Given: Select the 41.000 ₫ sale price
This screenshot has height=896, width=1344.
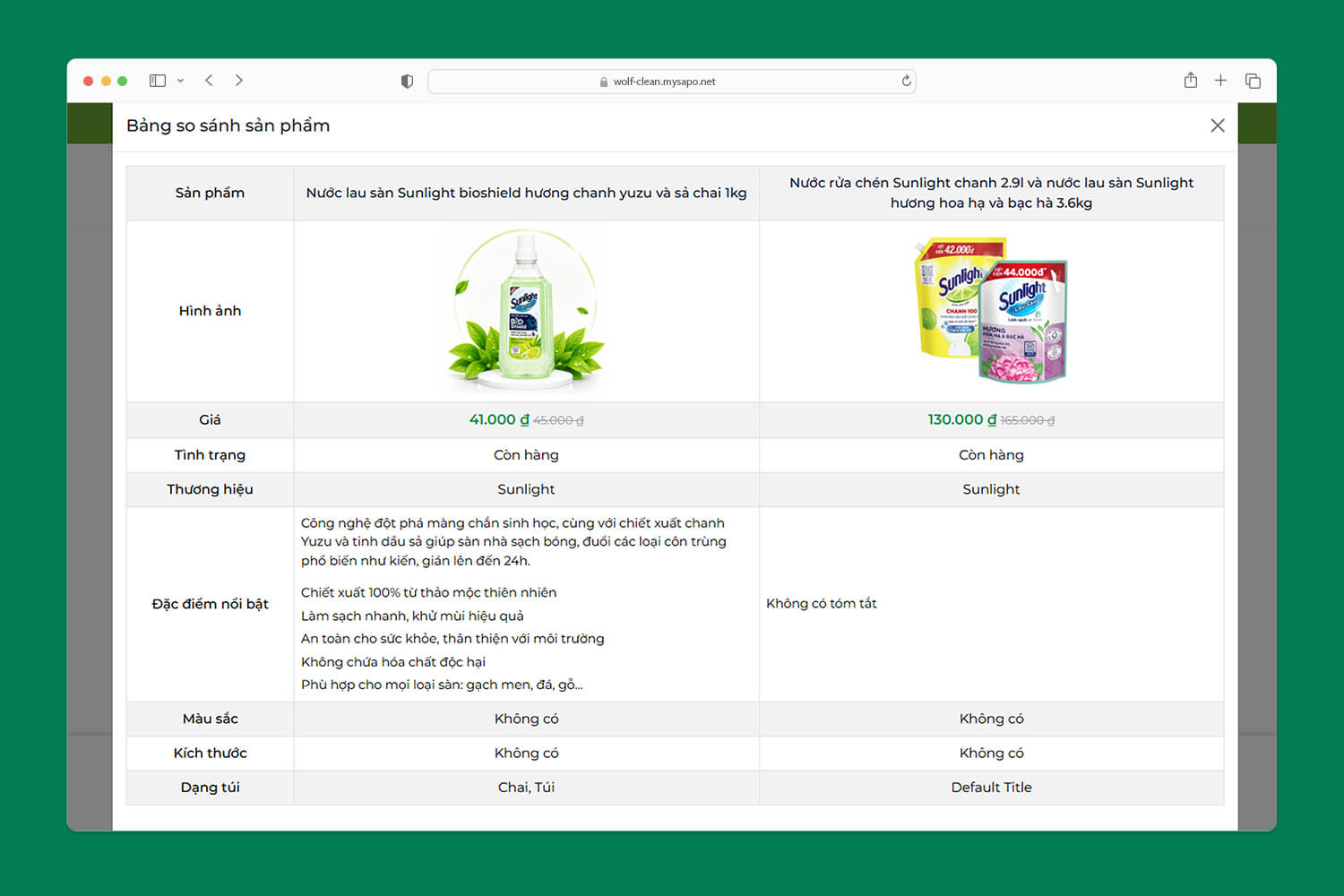Looking at the screenshot, I should (x=499, y=419).
